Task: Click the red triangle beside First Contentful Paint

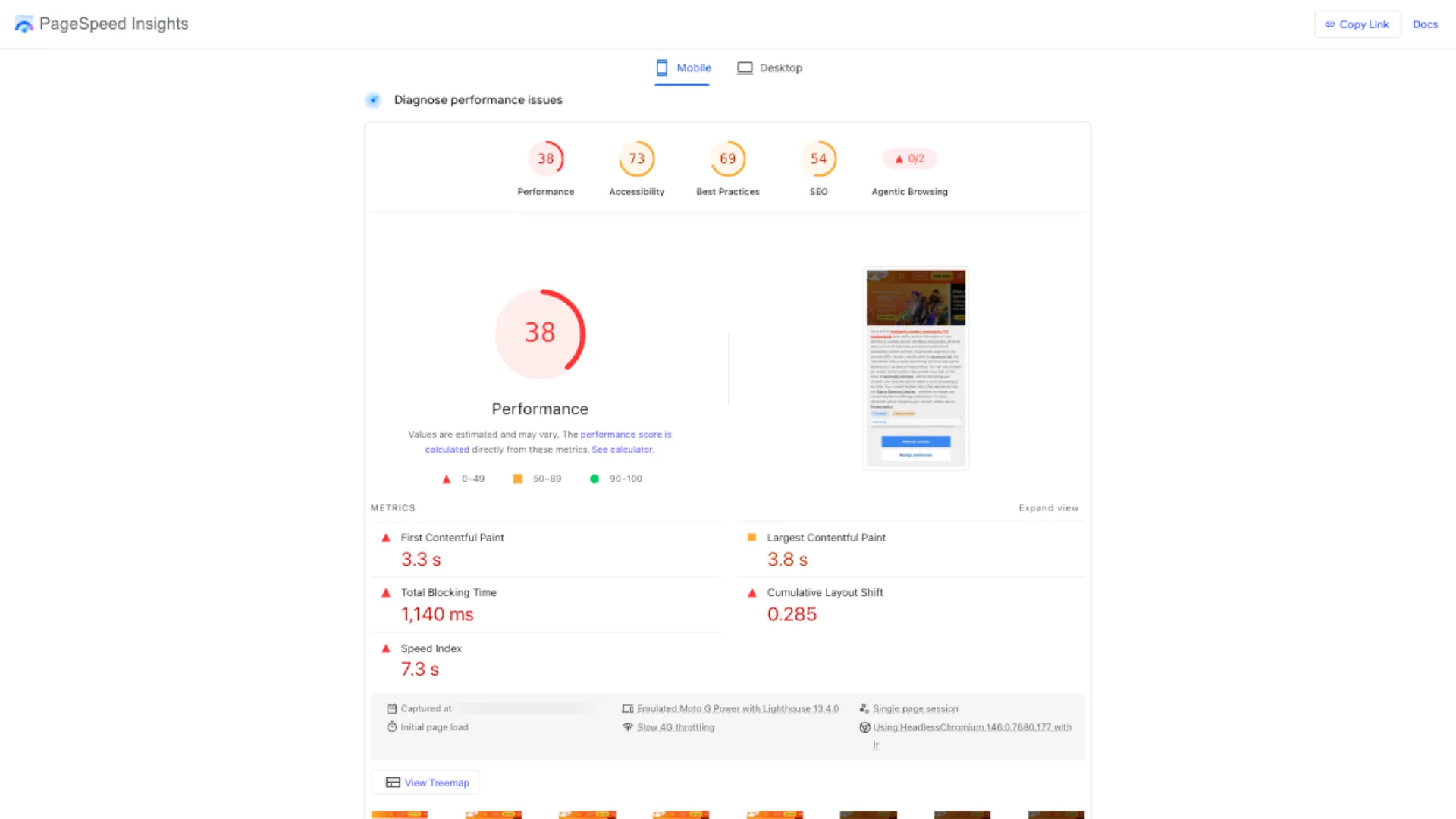Action: (x=386, y=538)
